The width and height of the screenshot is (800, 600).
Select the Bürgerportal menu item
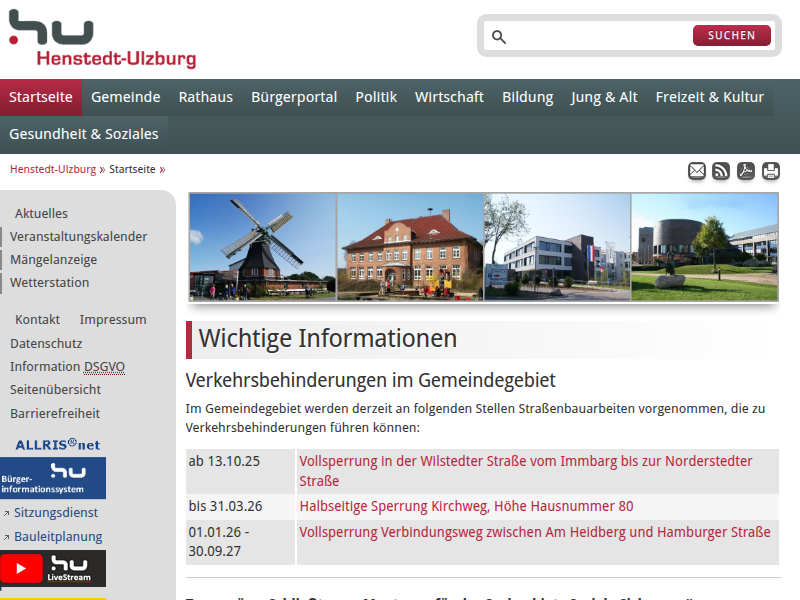tap(294, 97)
